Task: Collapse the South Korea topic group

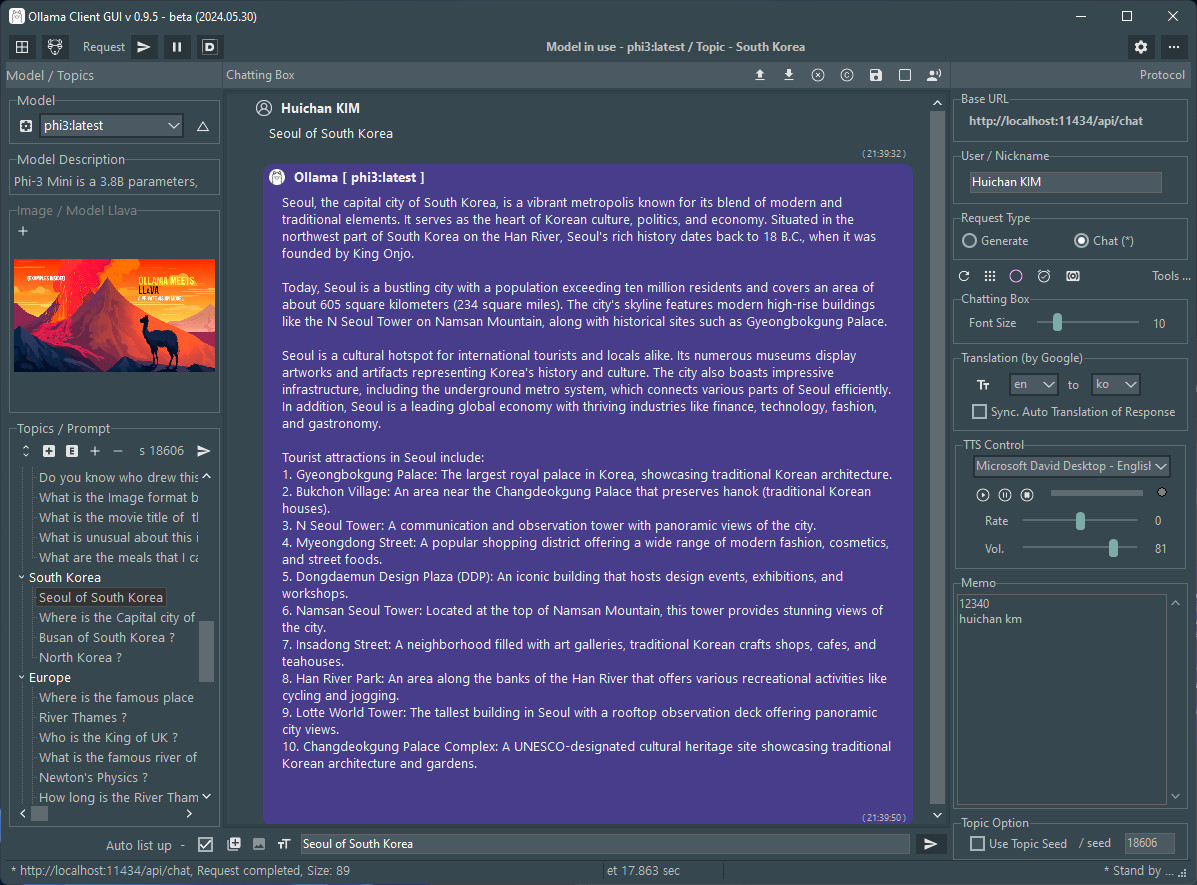Action: (x=21, y=578)
